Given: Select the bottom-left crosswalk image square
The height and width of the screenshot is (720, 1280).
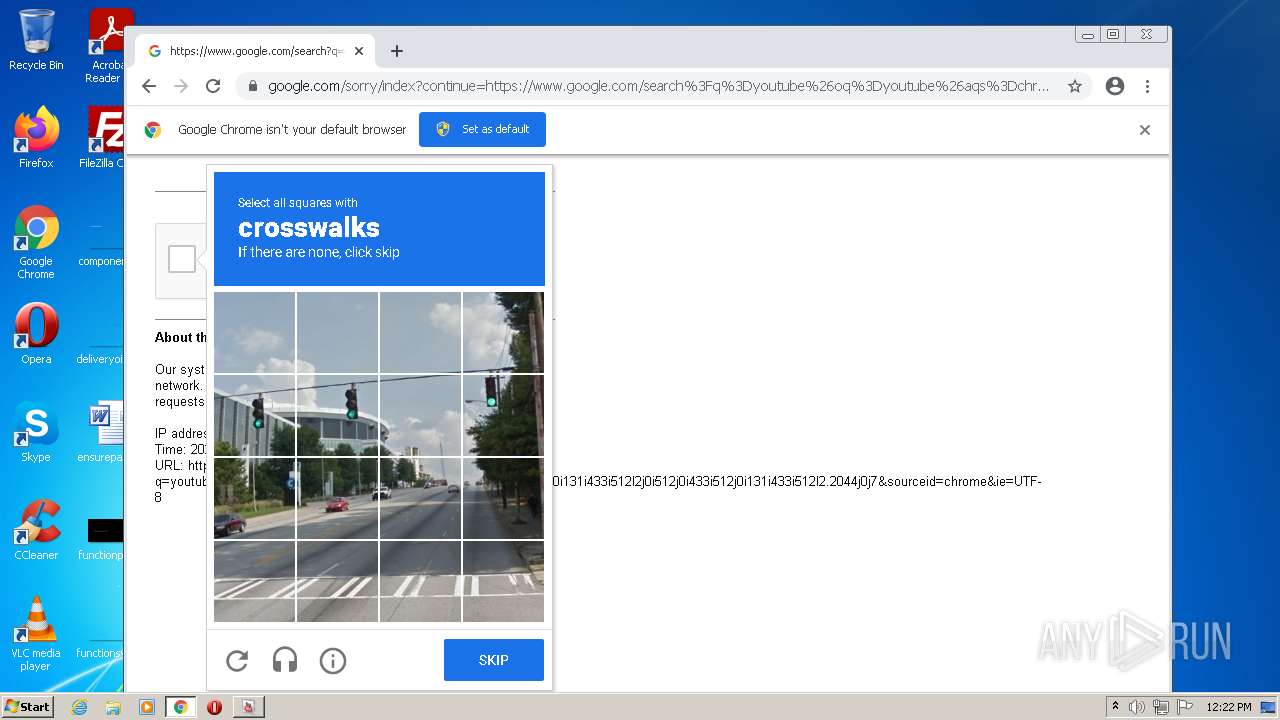Looking at the screenshot, I should tap(255, 581).
